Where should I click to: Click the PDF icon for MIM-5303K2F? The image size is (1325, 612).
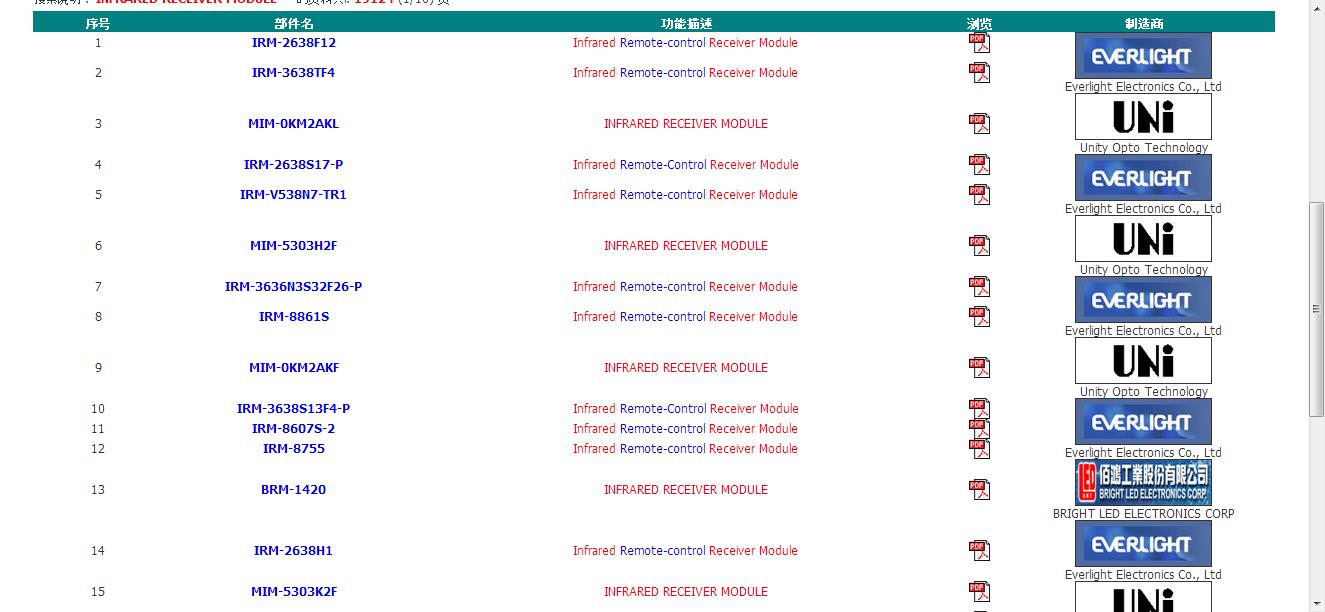click(x=979, y=592)
